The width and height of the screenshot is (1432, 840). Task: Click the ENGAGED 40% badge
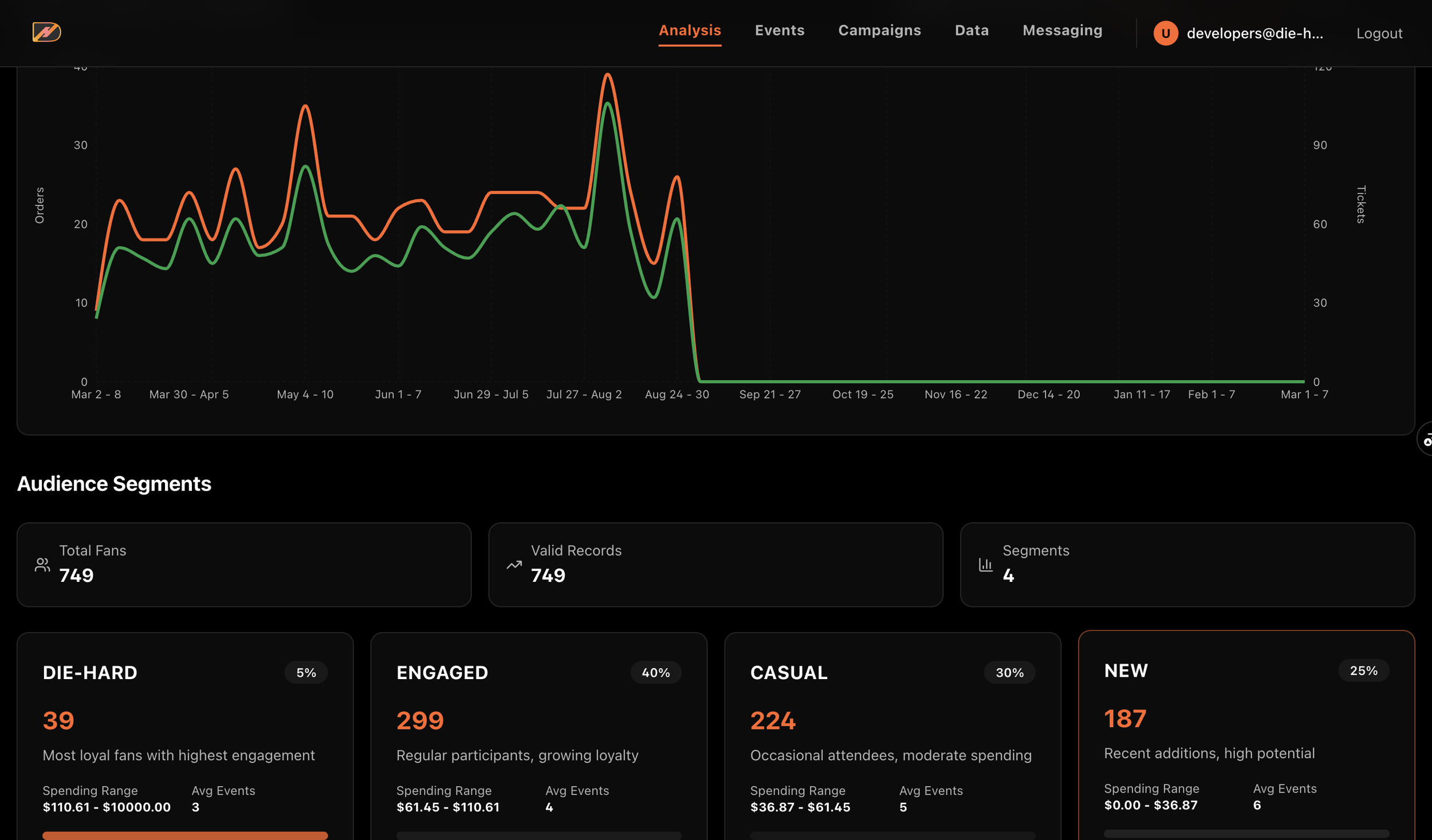655,672
